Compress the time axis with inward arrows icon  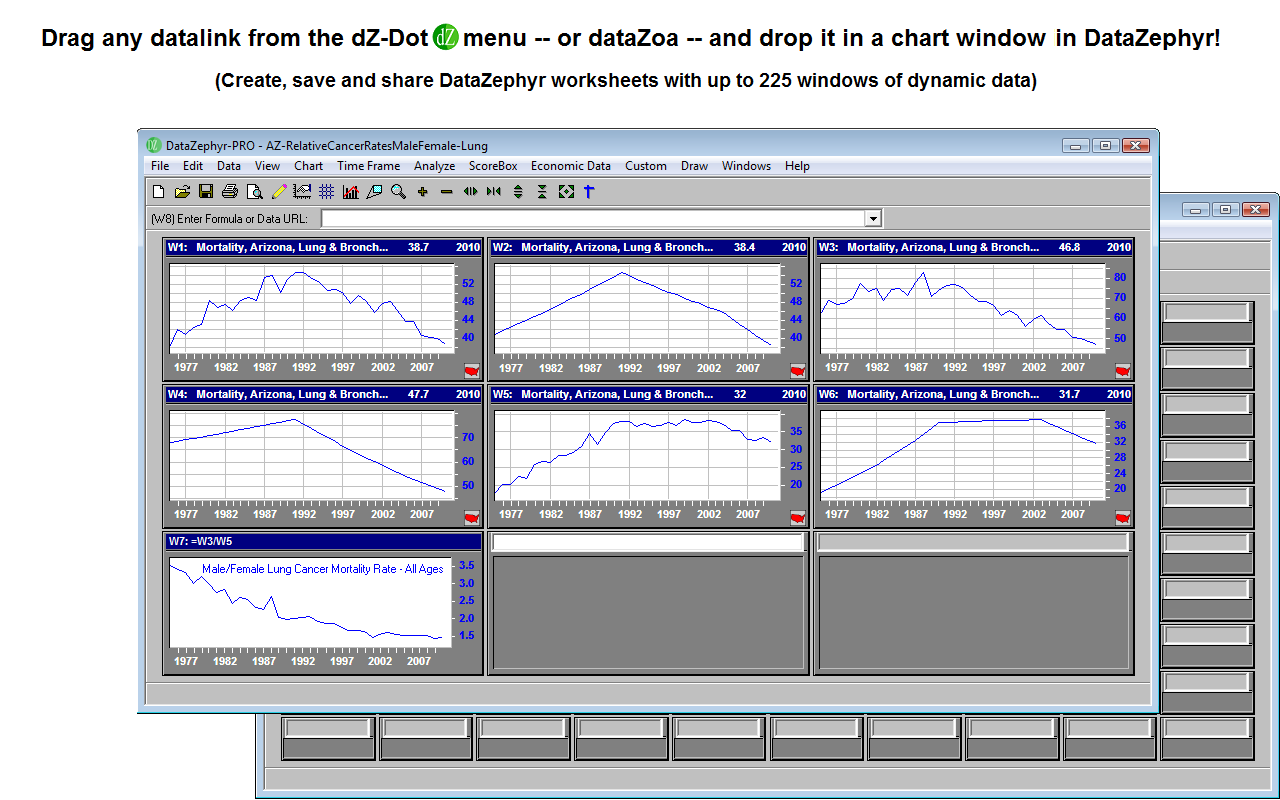click(x=494, y=192)
